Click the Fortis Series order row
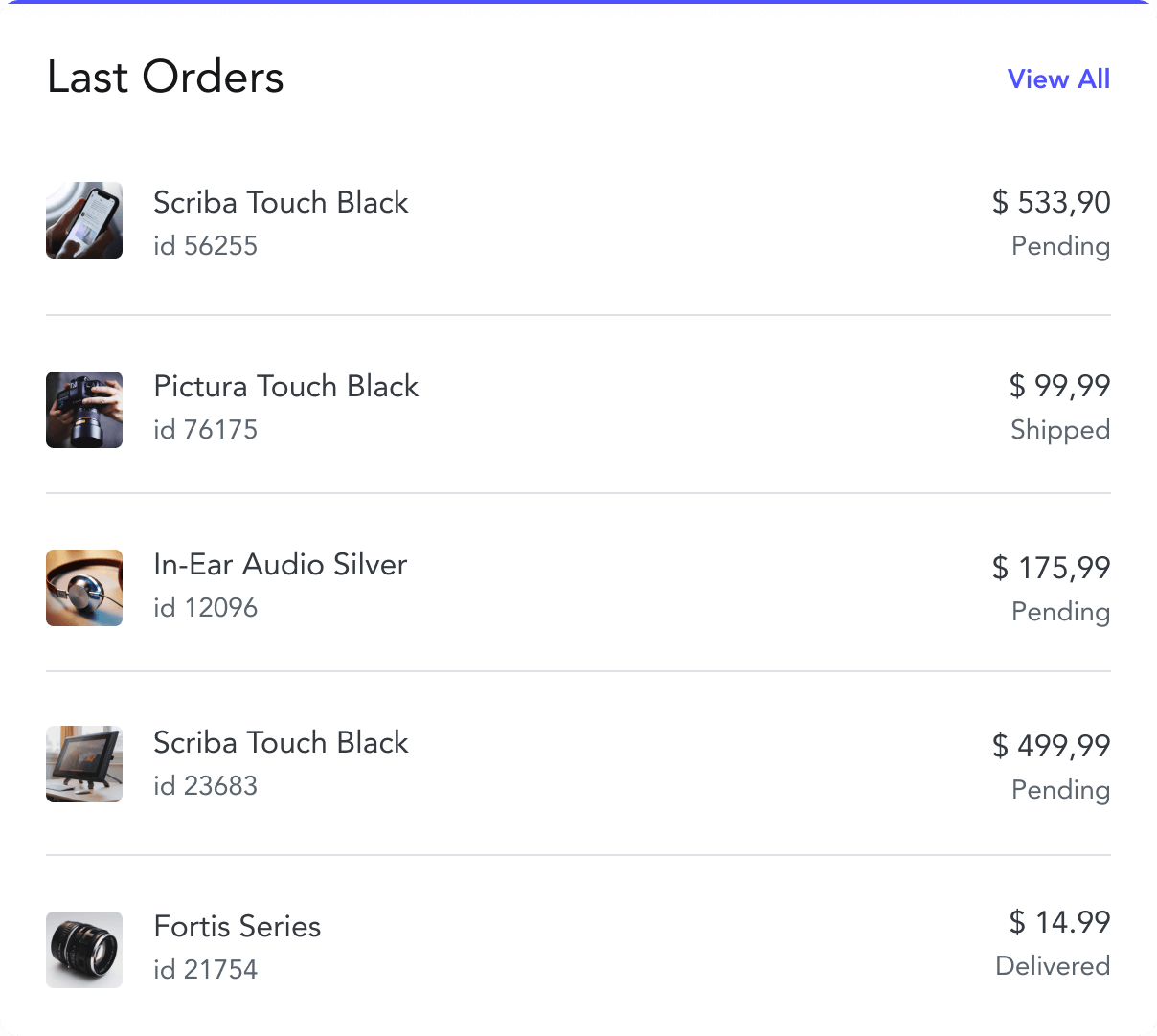Viewport: 1157px width, 1036px height. (237, 926)
